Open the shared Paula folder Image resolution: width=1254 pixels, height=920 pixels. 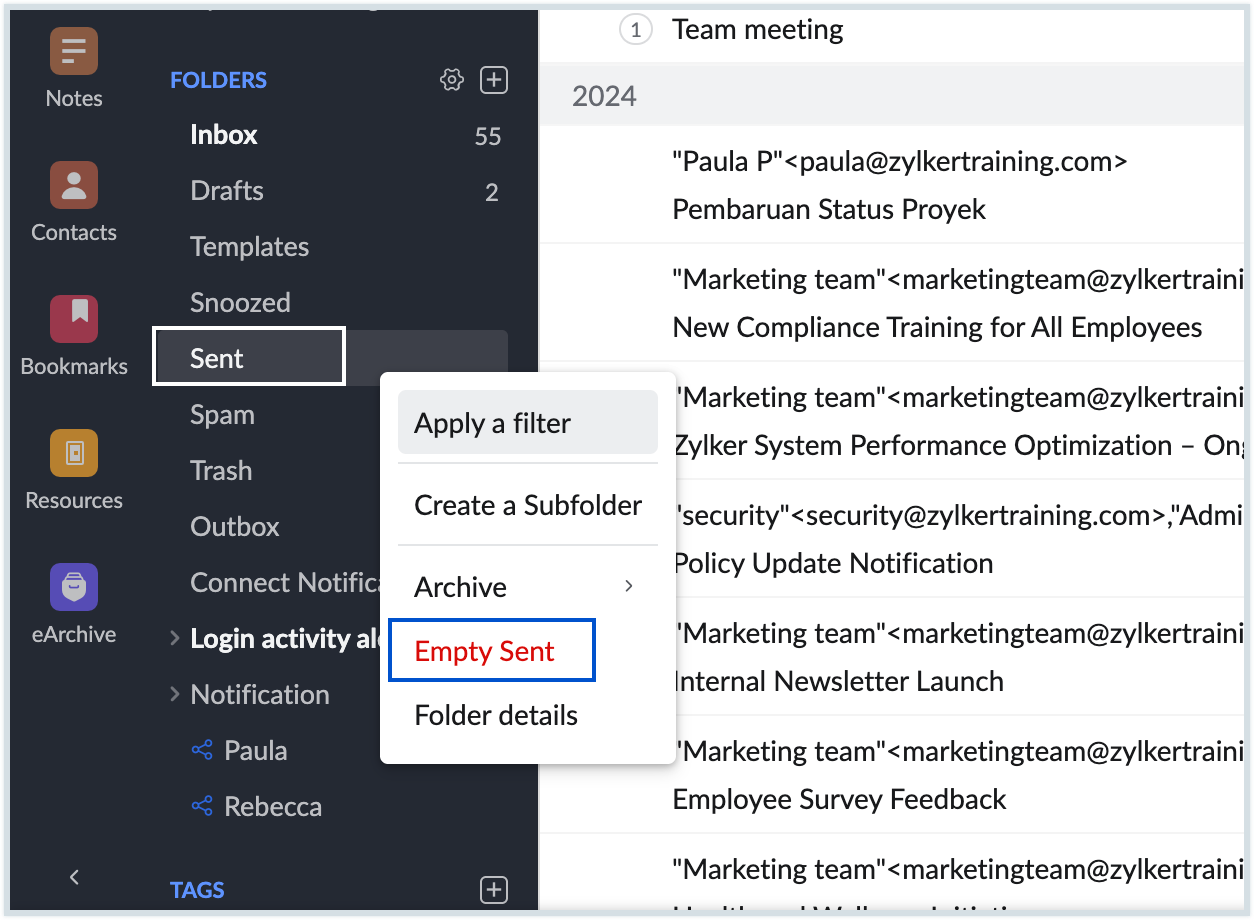pyautogui.click(x=255, y=750)
